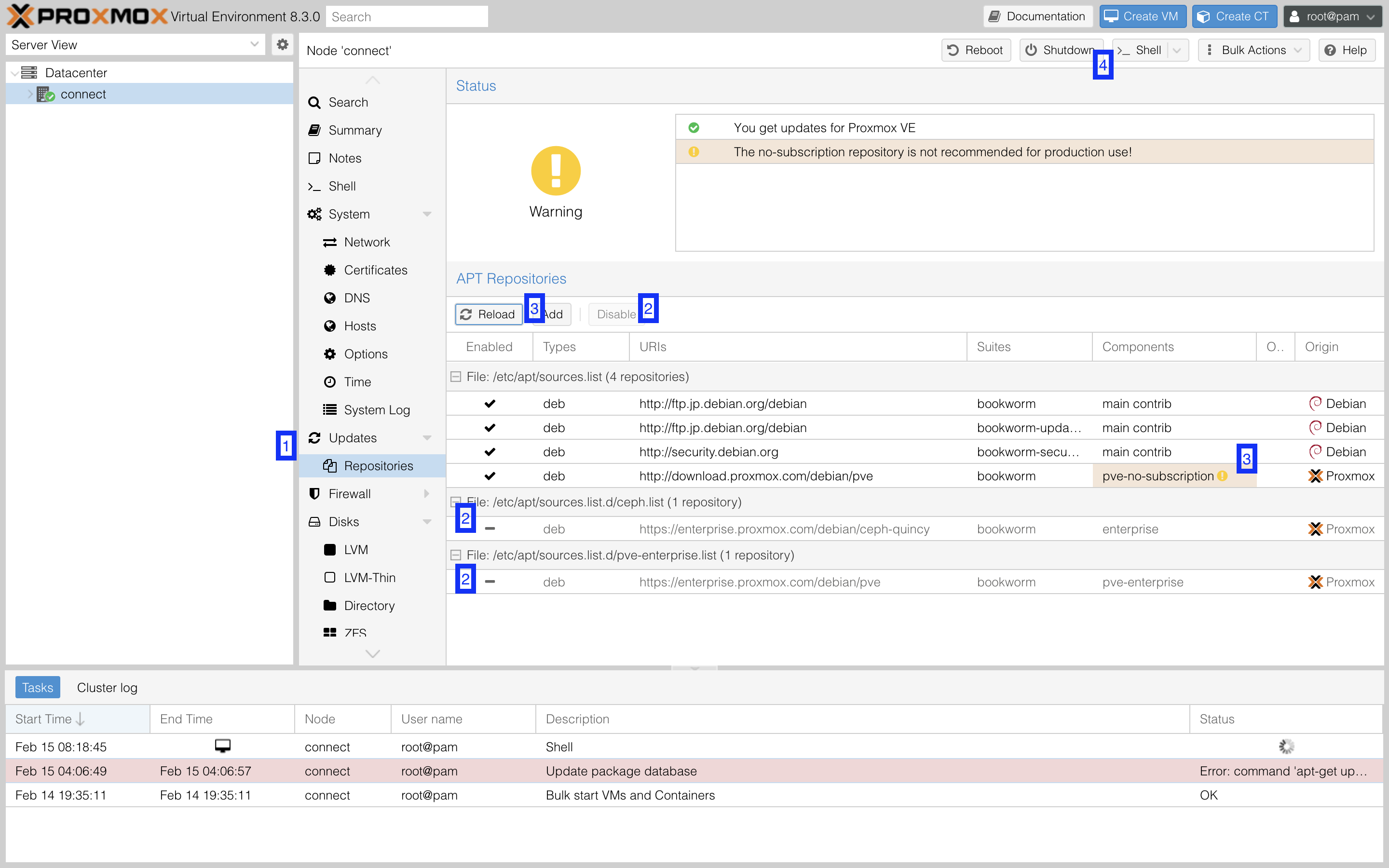Sort tasks by Start Time column
This screenshot has width=1389, height=868.
click(x=78, y=719)
